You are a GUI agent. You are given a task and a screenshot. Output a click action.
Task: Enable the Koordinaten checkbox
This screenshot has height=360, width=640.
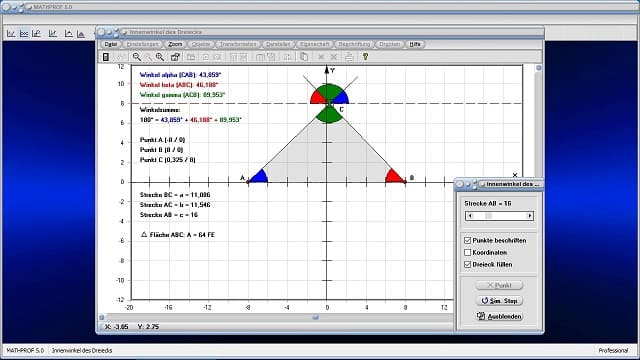[468, 253]
